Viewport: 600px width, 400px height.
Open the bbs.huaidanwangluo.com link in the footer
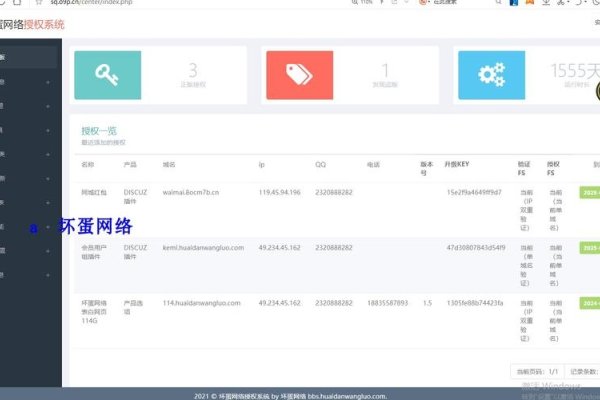[347, 397]
